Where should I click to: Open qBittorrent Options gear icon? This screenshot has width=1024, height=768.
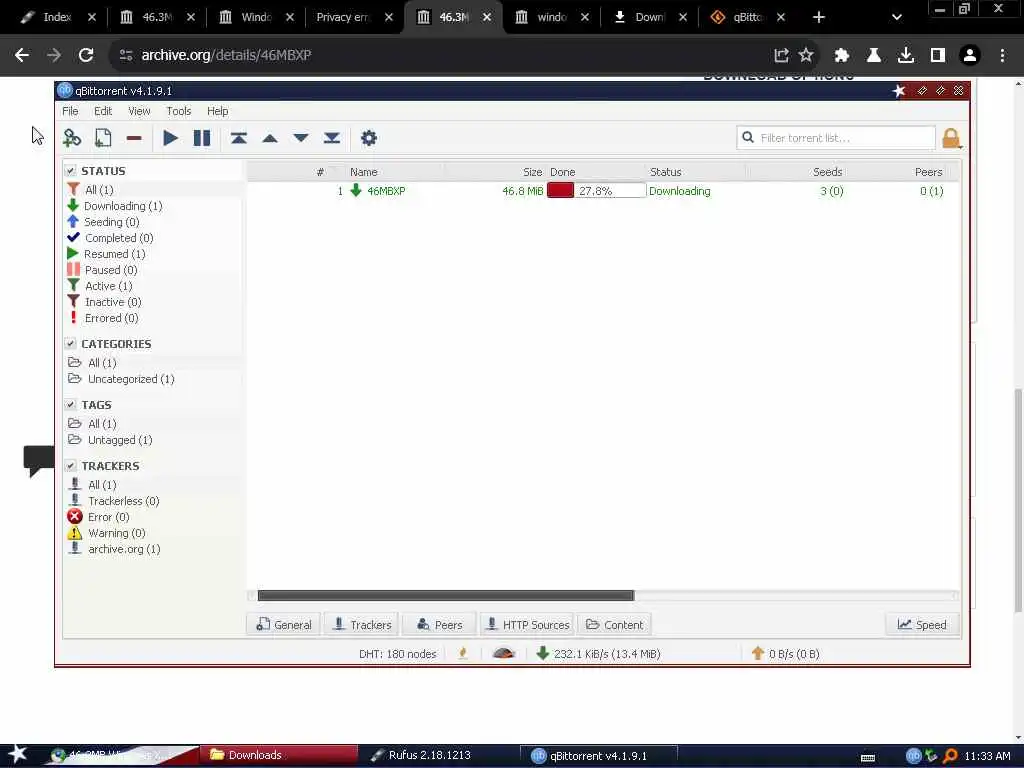tap(369, 138)
